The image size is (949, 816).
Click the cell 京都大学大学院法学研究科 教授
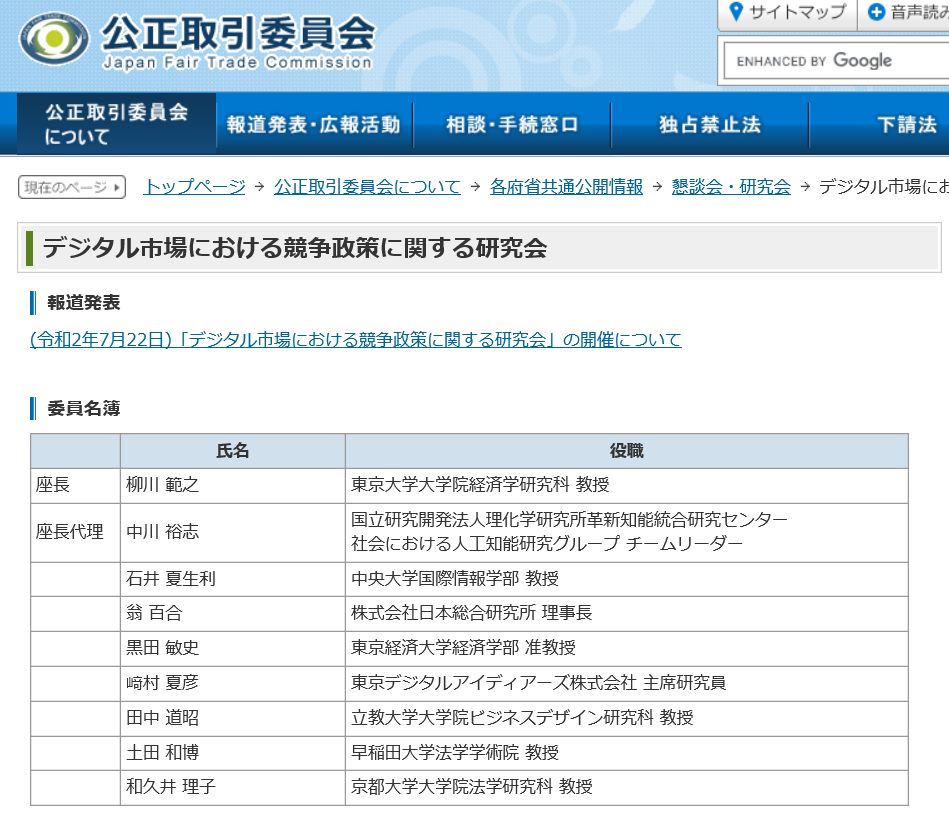coord(626,788)
